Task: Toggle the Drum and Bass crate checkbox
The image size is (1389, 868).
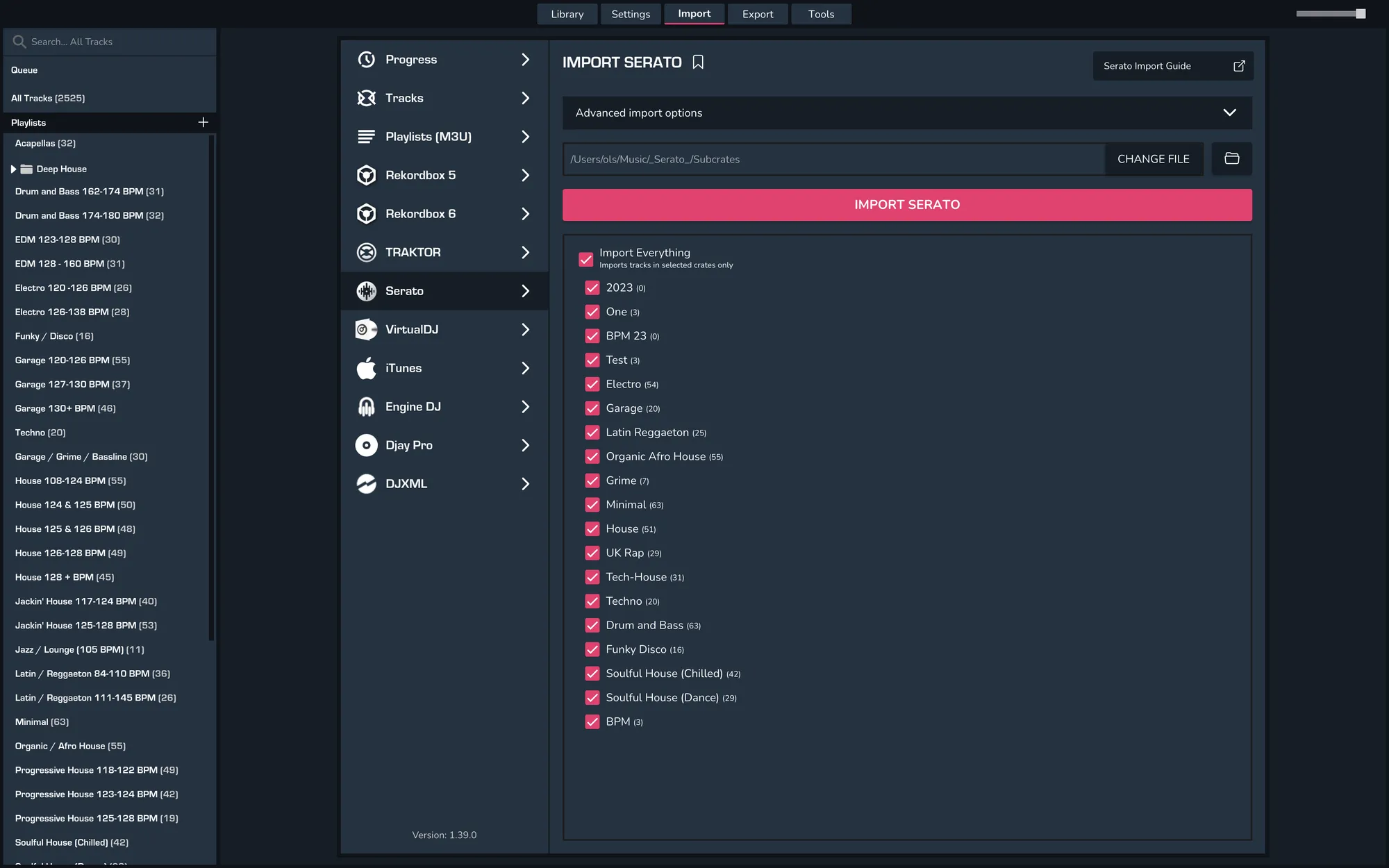Action: 592,626
